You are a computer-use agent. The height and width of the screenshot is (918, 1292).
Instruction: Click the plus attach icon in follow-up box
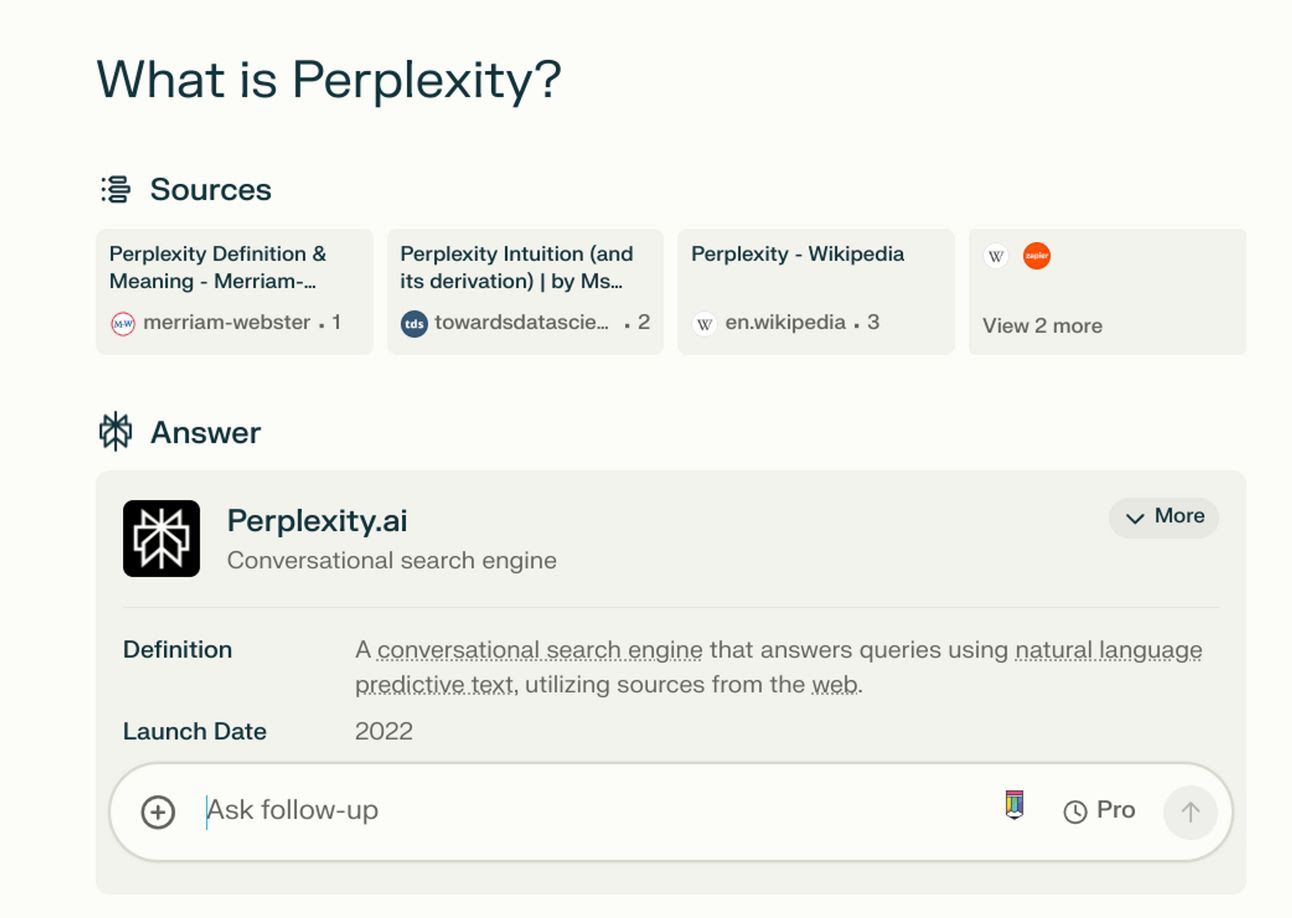[x=158, y=812]
